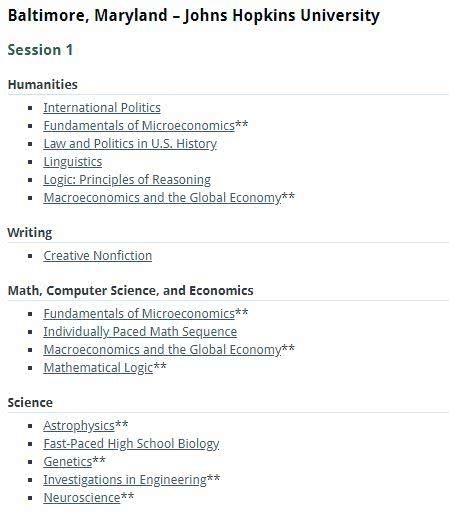Image resolution: width=449 pixels, height=516 pixels.
Task: Open the Creative Nonfiction writing course
Action: pyautogui.click(x=98, y=256)
